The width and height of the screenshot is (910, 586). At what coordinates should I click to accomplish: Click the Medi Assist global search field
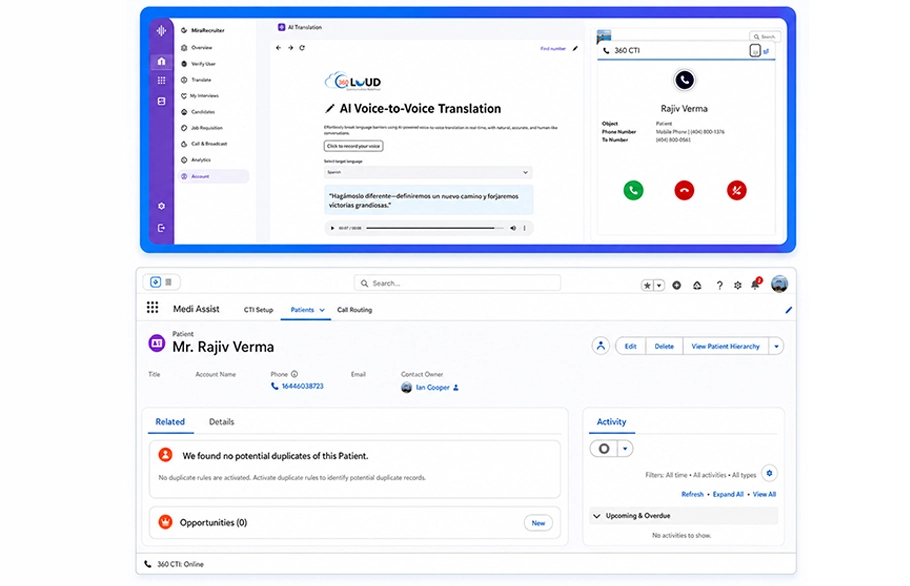(x=457, y=283)
